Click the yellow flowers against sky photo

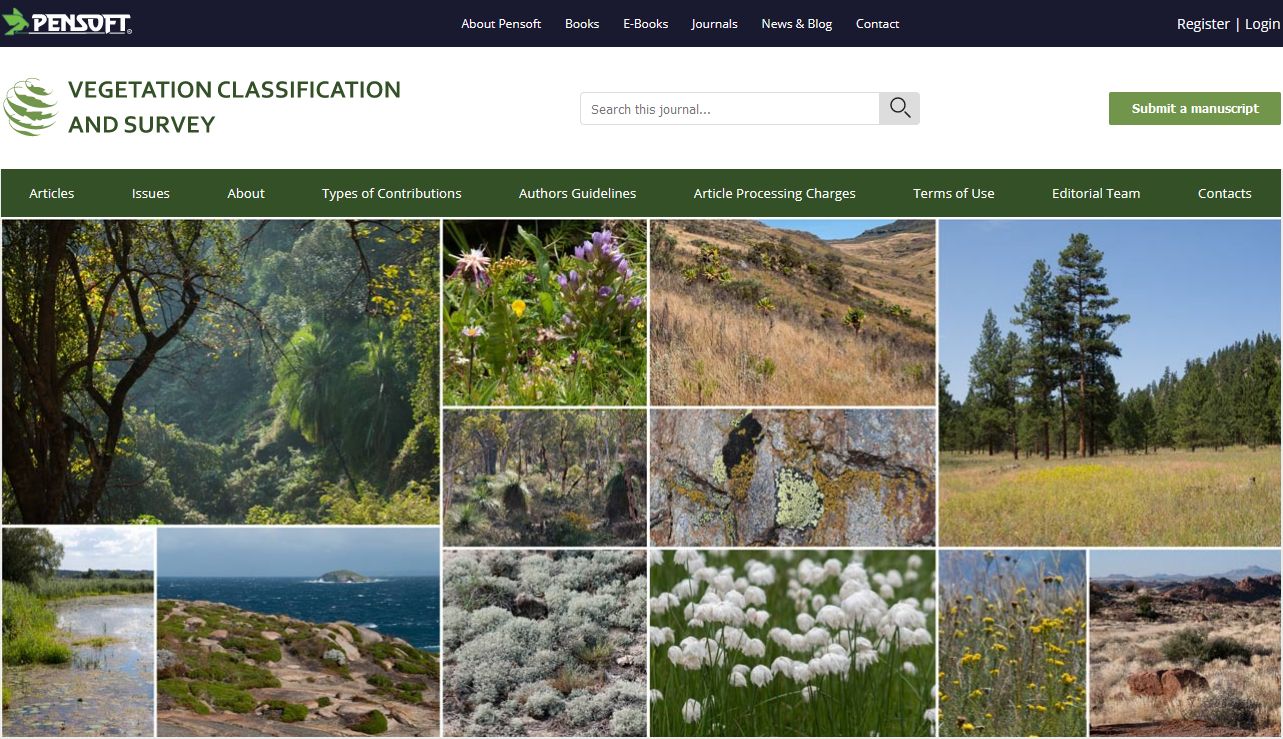(1012, 643)
